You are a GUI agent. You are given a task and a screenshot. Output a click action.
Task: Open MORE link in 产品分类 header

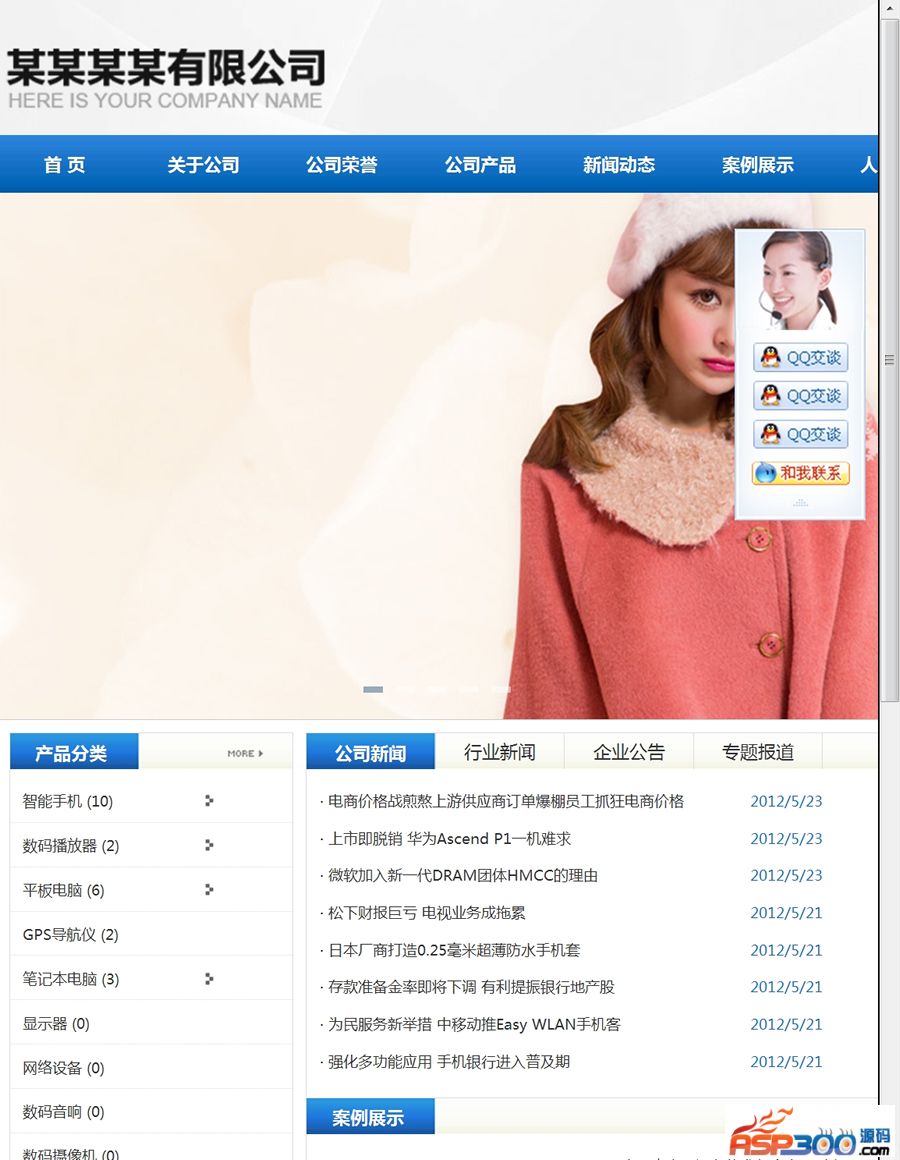point(245,753)
